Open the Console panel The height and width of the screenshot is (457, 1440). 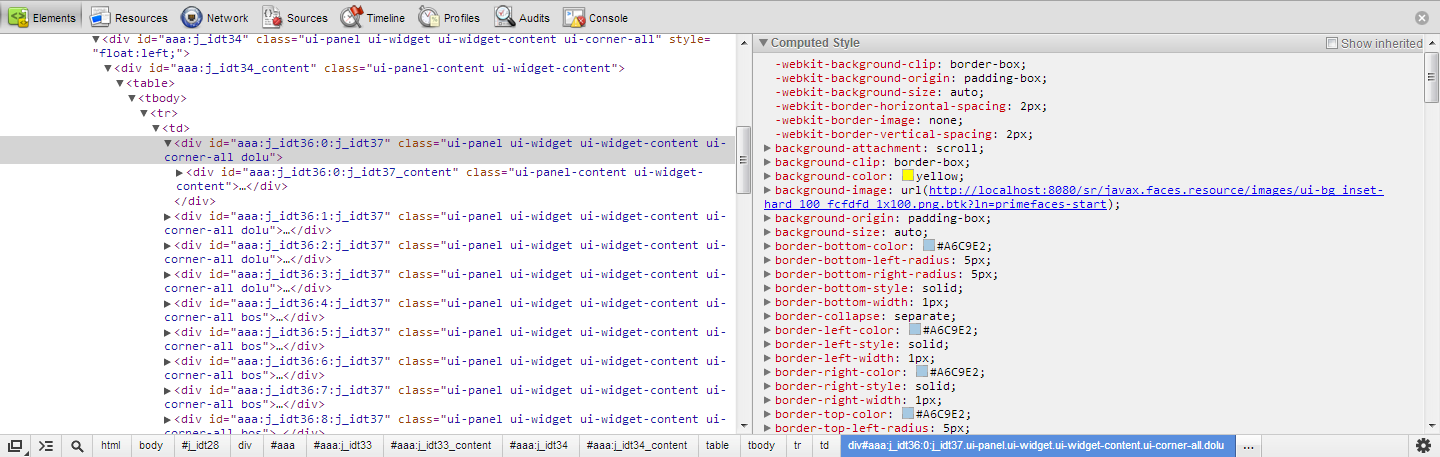coord(596,17)
